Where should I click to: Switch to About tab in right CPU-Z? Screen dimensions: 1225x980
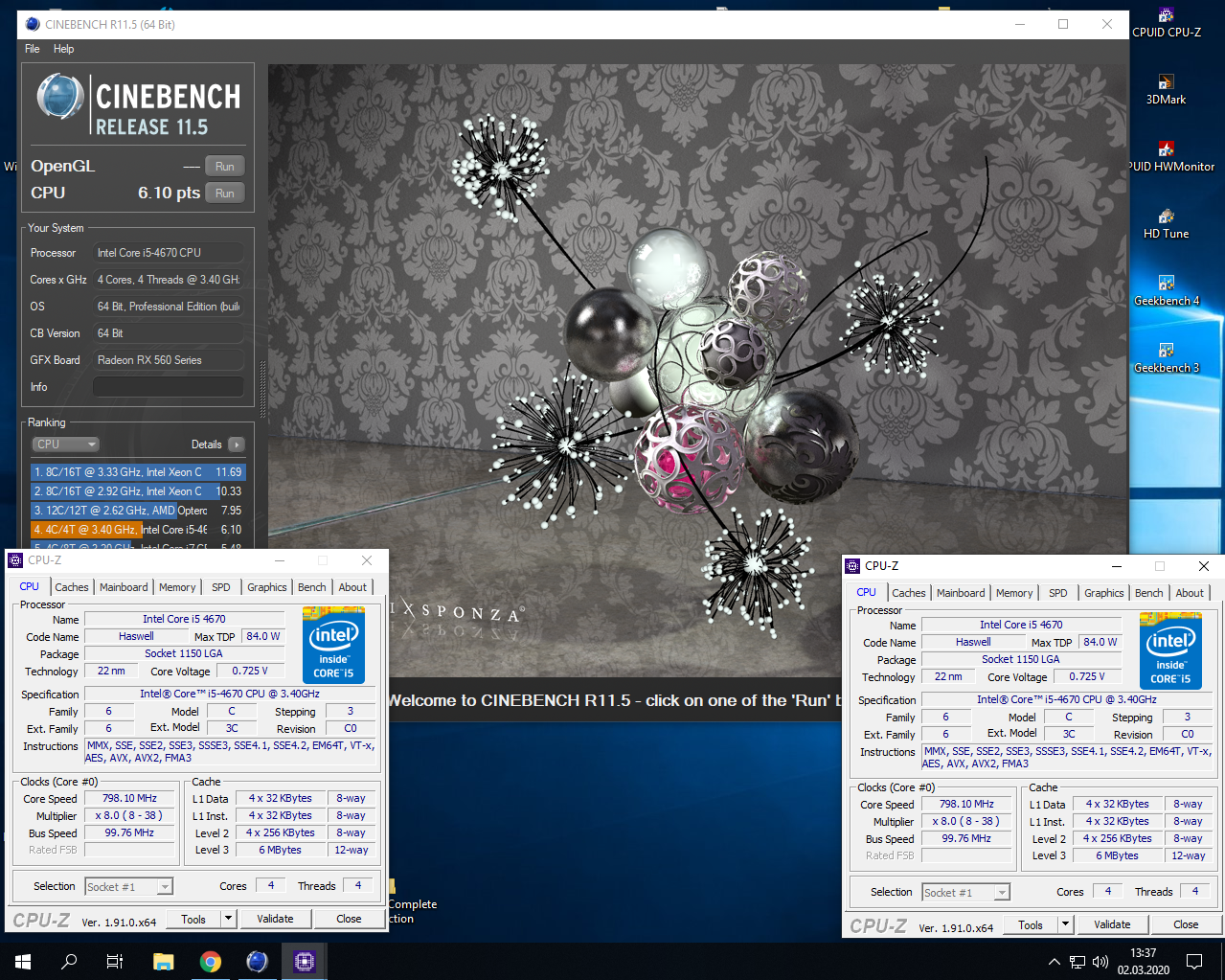pyautogui.click(x=1190, y=593)
